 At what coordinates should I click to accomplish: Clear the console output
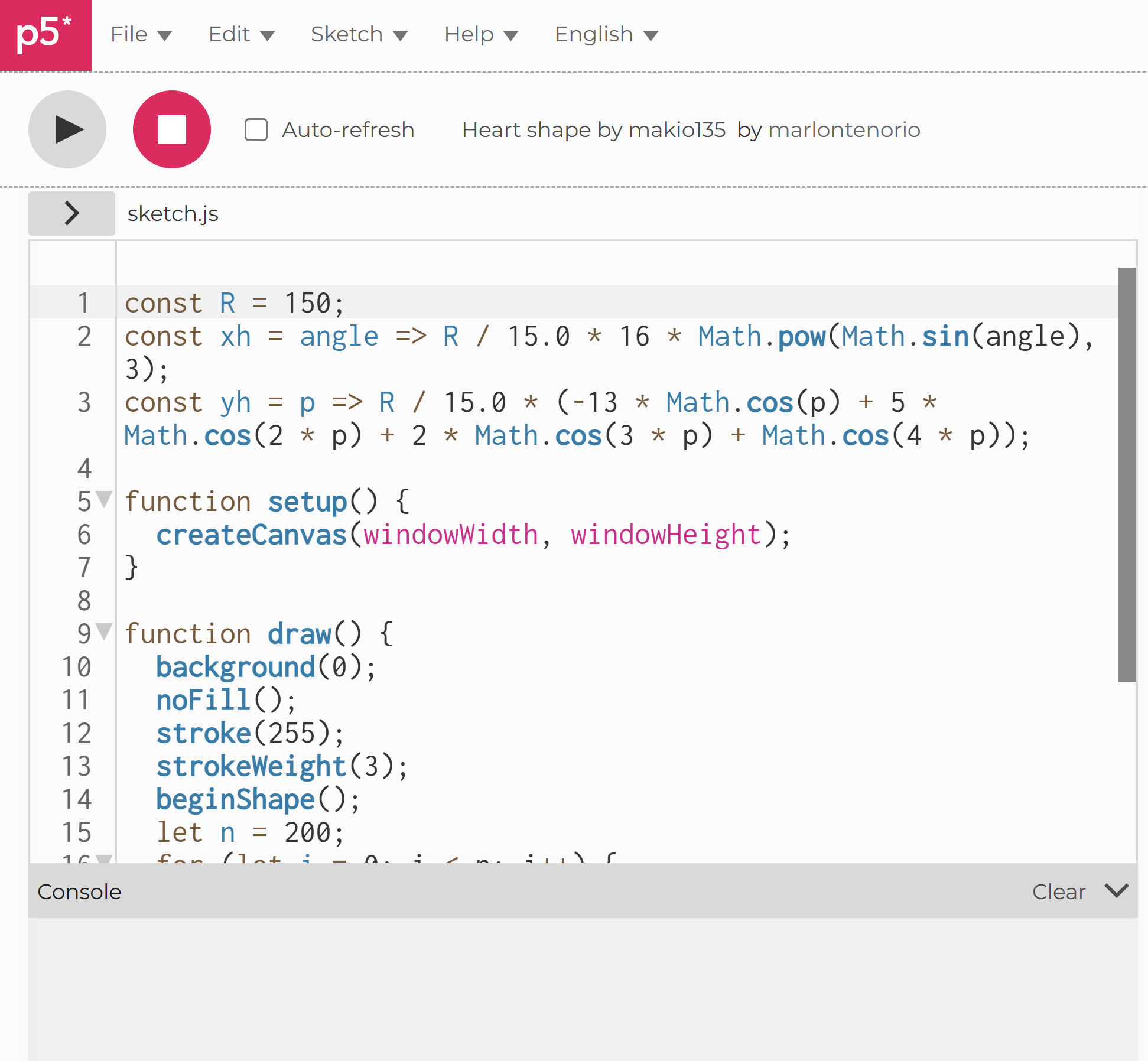[x=1058, y=891]
